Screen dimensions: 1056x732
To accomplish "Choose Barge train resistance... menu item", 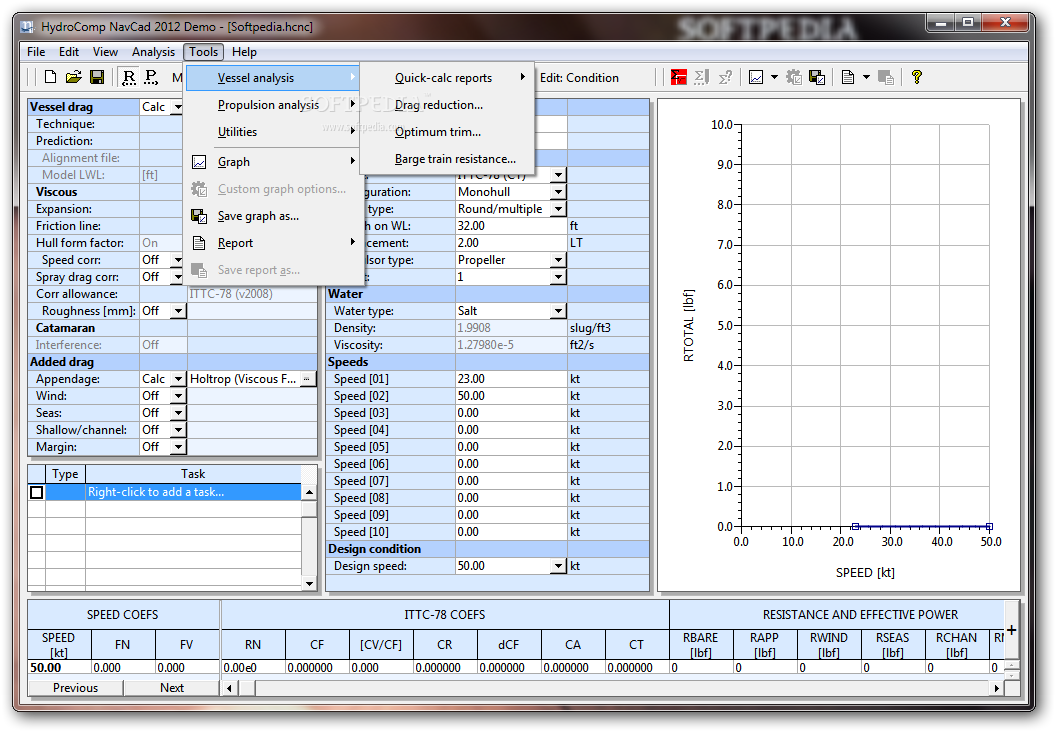I will [x=447, y=159].
